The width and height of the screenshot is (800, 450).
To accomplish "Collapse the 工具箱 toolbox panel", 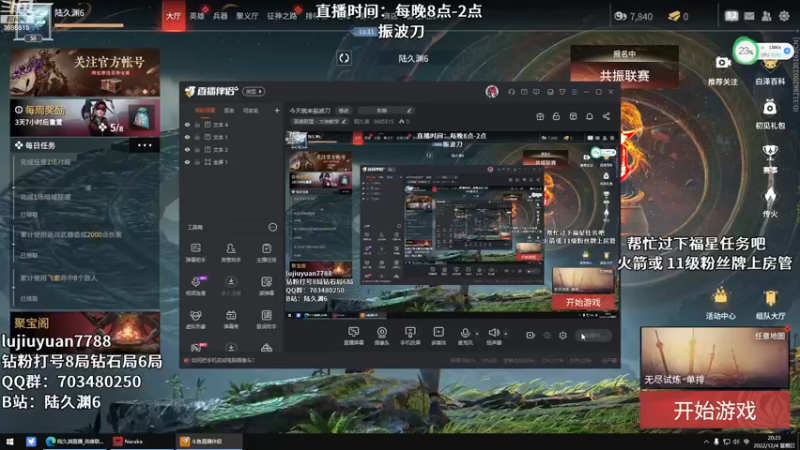I will [272, 227].
